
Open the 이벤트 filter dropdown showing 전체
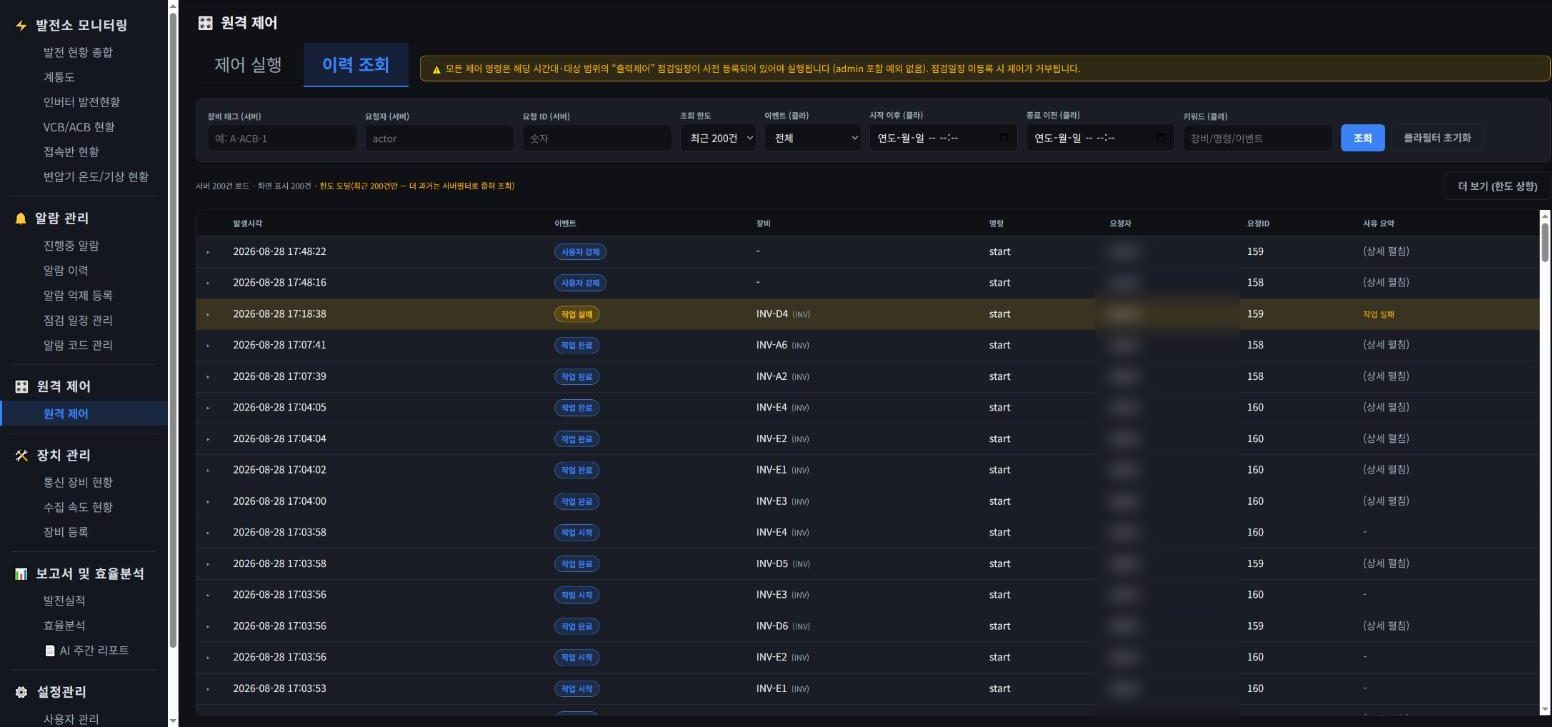click(x=812, y=138)
